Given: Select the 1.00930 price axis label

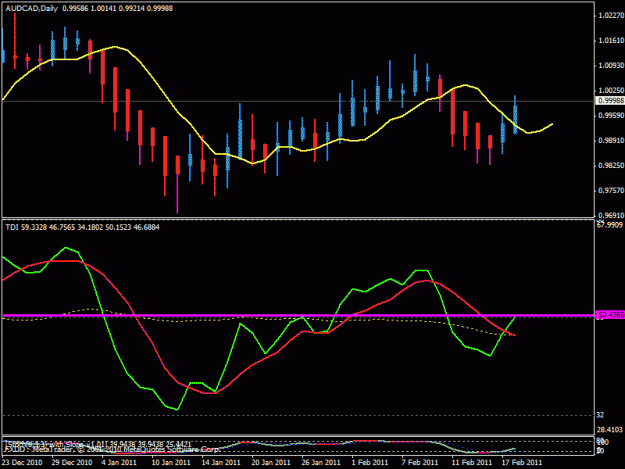Looking at the screenshot, I should pos(611,65).
